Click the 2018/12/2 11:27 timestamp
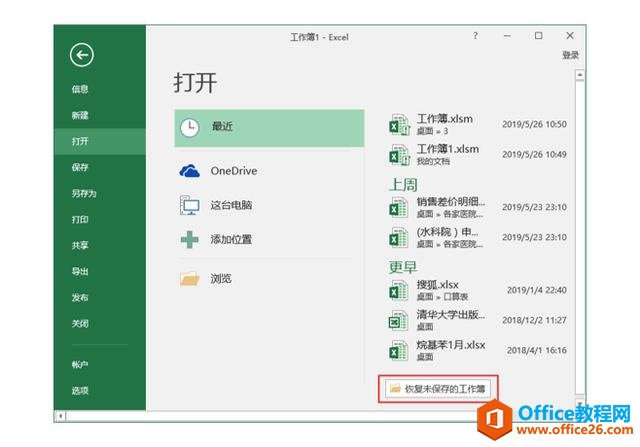Image resolution: width=640 pixels, height=447 pixels. click(534, 320)
